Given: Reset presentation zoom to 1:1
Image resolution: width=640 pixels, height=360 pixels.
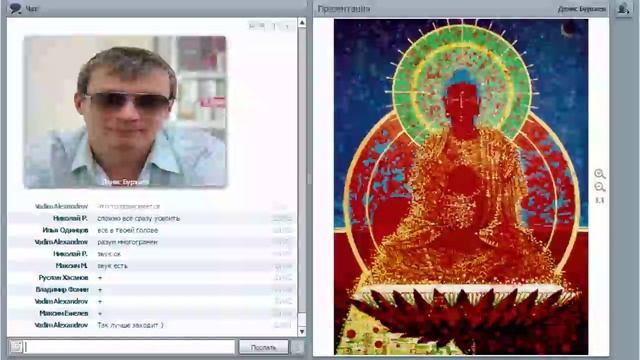Looking at the screenshot, I should pos(599,200).
